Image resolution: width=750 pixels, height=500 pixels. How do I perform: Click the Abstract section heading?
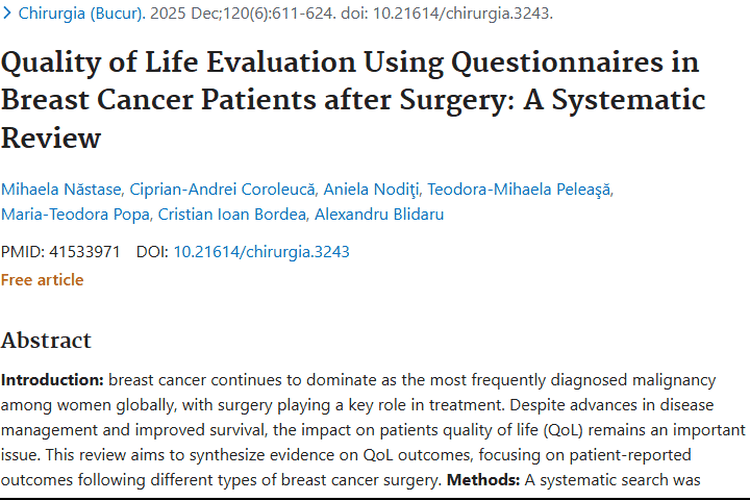[46, 340]
